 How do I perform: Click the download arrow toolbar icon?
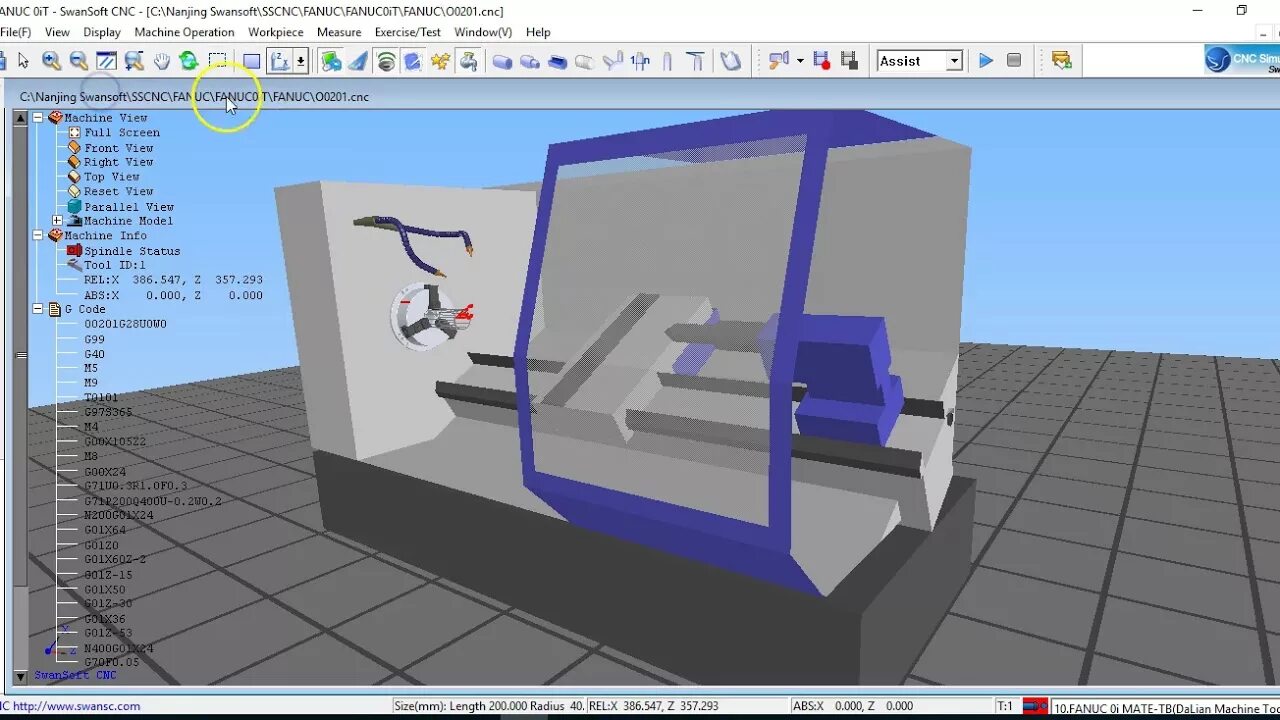point(301,61)
